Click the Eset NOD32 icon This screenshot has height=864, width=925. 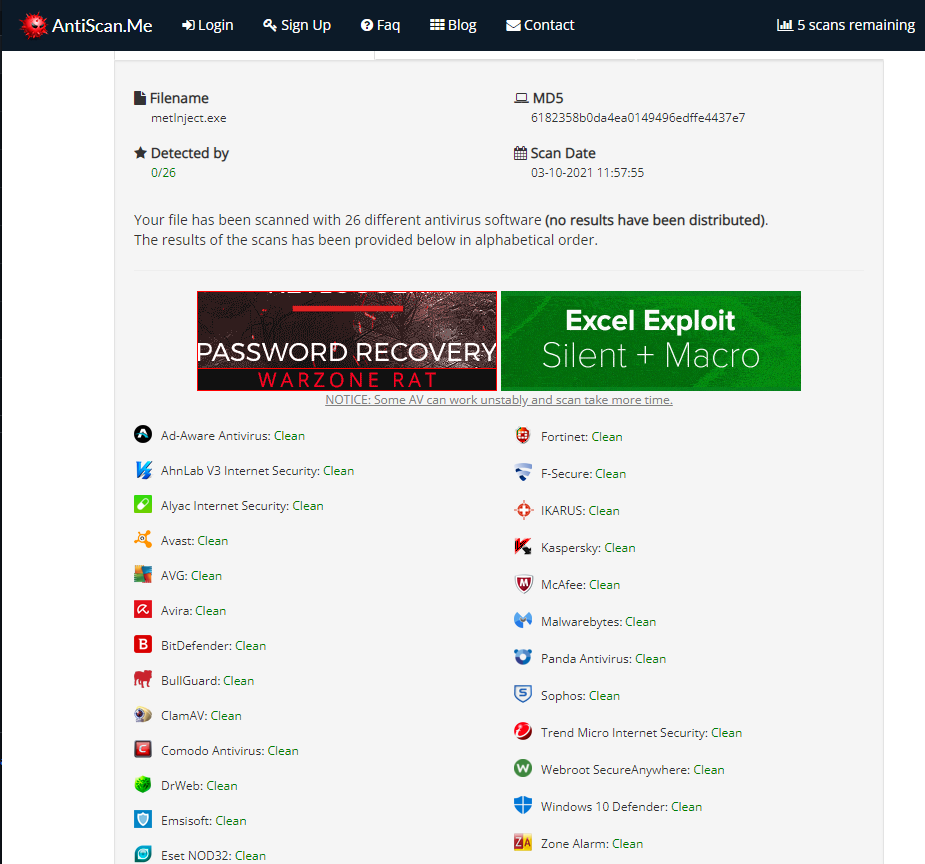[143, 854]
